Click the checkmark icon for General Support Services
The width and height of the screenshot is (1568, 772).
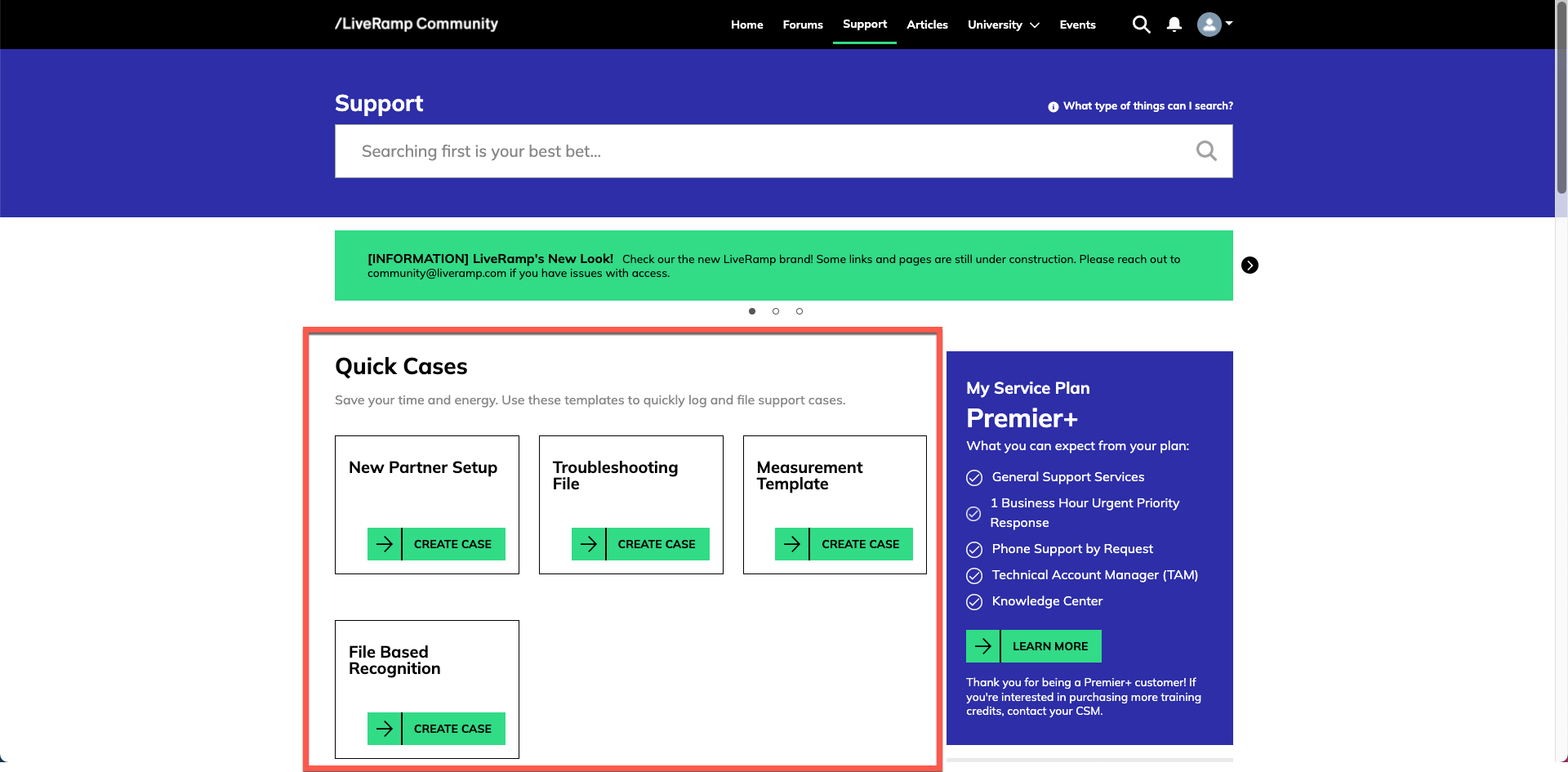click(974, 478)
